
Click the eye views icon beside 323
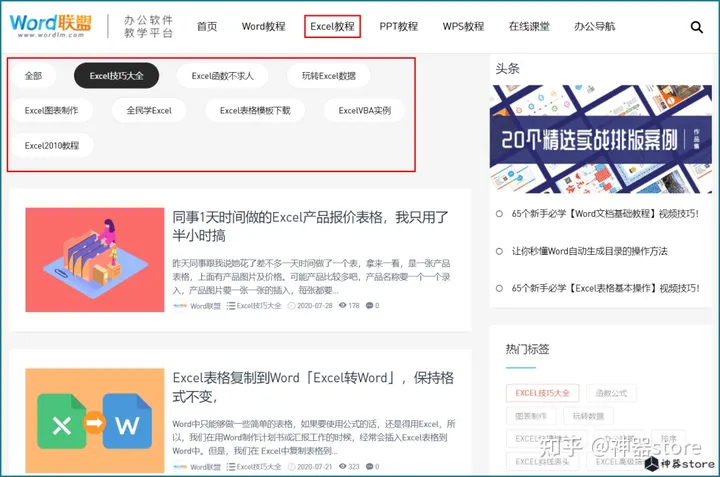coord(343,466)
